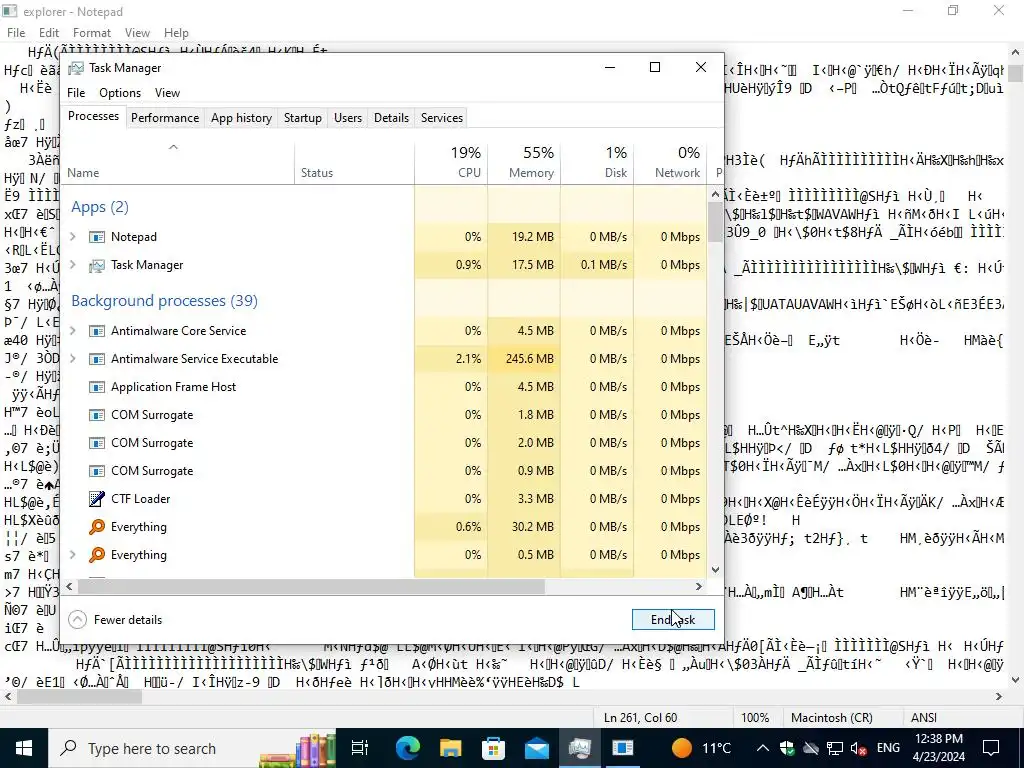Click Notepad's horizontal scrollbar thumb
Image resolution: width=1024 pixels, height=768 pixels.
tap(79, 697)
